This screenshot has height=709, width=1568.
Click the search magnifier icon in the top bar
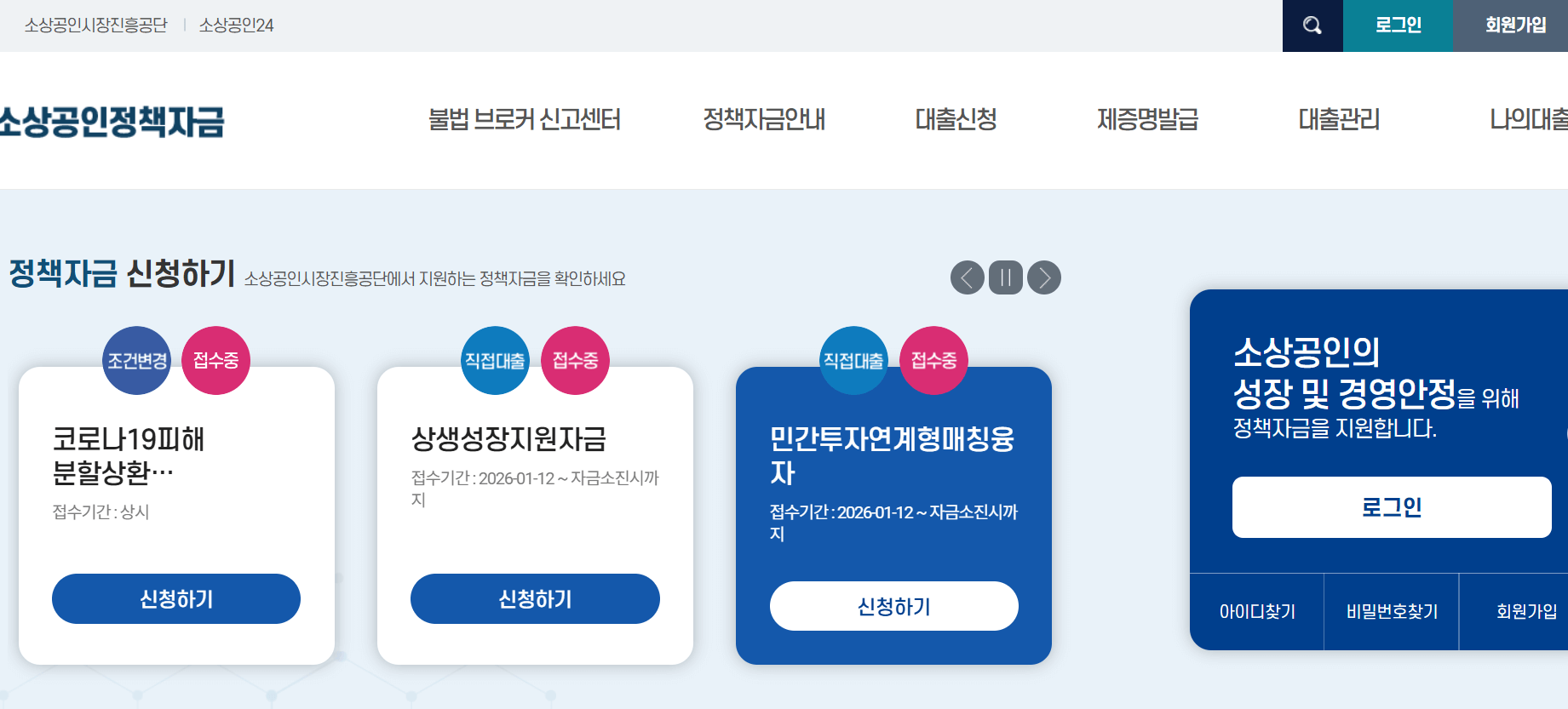[1312, 26]
